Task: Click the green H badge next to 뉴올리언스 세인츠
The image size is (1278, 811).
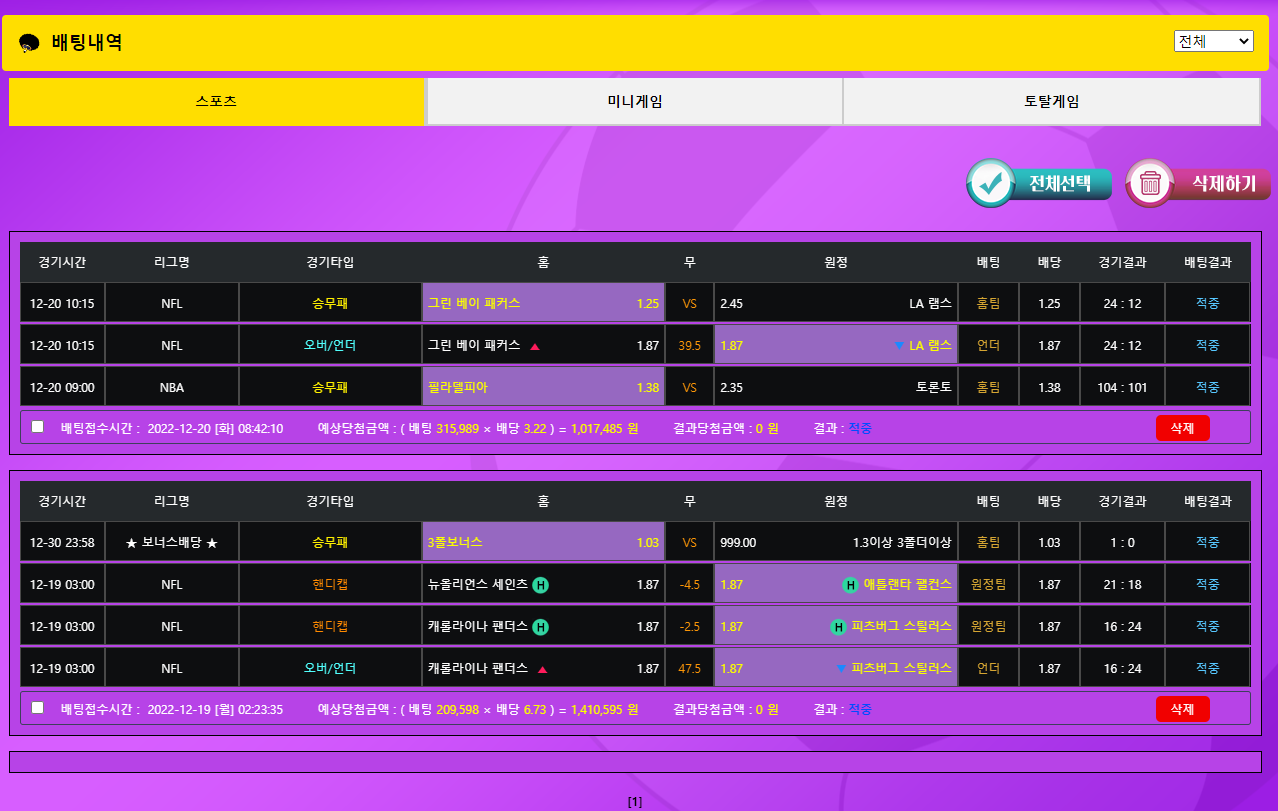Action: [540, 585]
